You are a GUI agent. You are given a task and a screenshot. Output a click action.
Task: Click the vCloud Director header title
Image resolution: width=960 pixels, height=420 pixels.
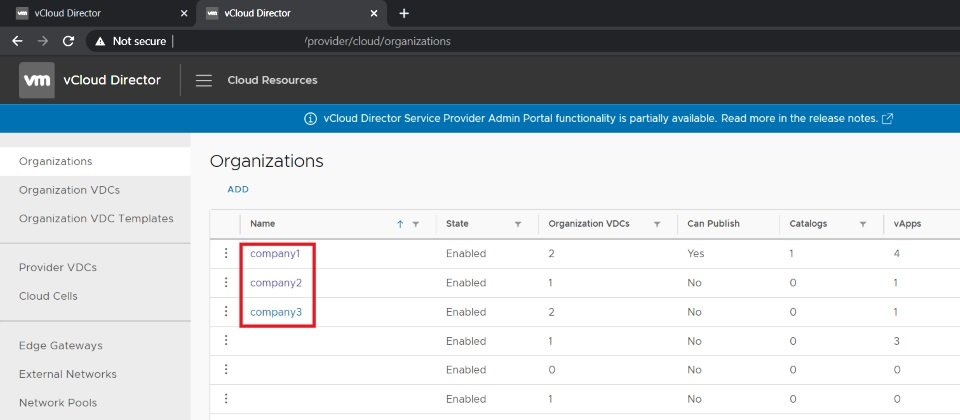(x=112, y=80)
